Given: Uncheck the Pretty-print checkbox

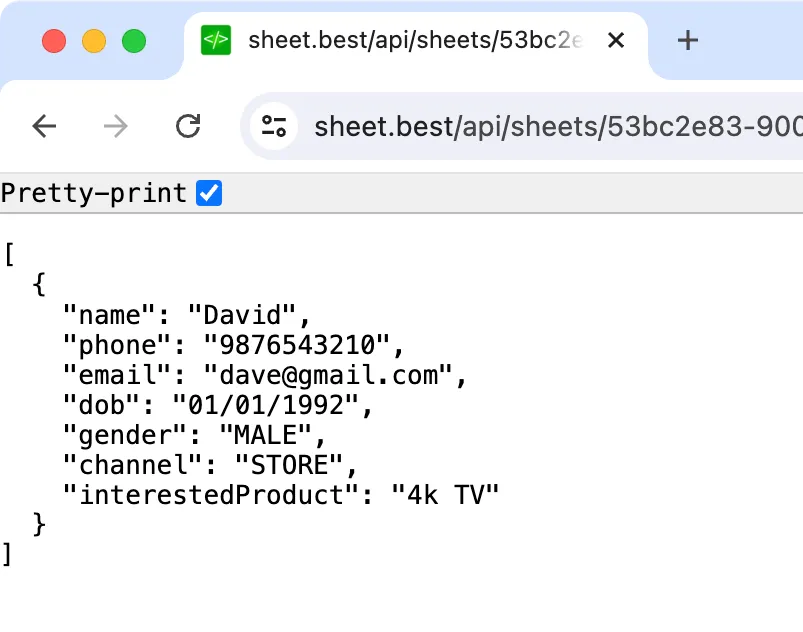Looking at the screenshot, I should [209, 193].
